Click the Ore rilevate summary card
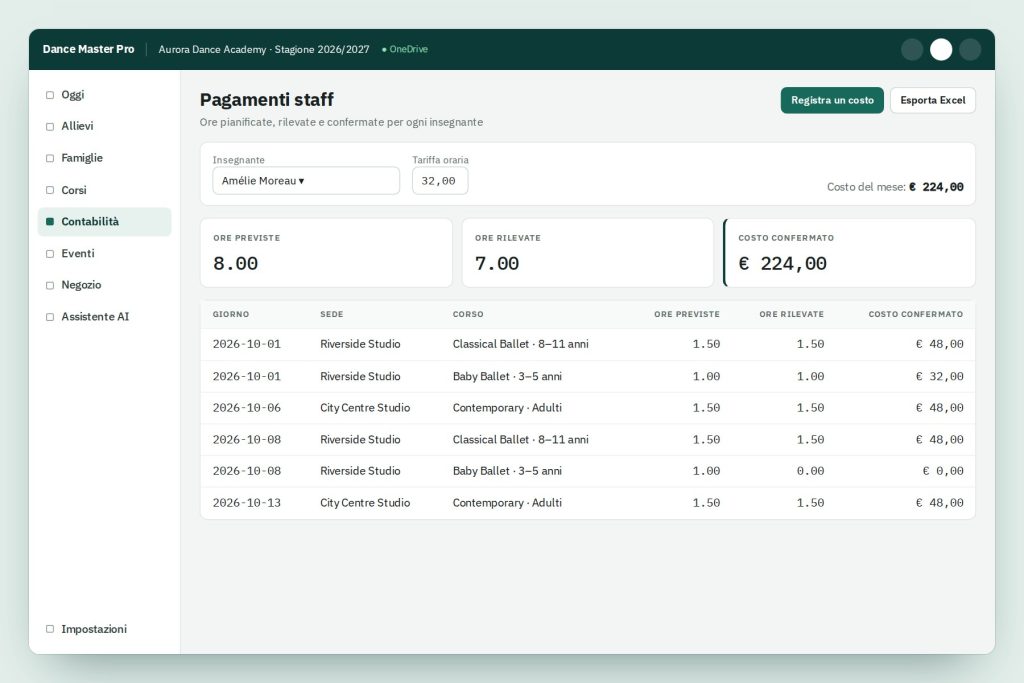Viewport: 1024px width, 683px height. point(588,253)
